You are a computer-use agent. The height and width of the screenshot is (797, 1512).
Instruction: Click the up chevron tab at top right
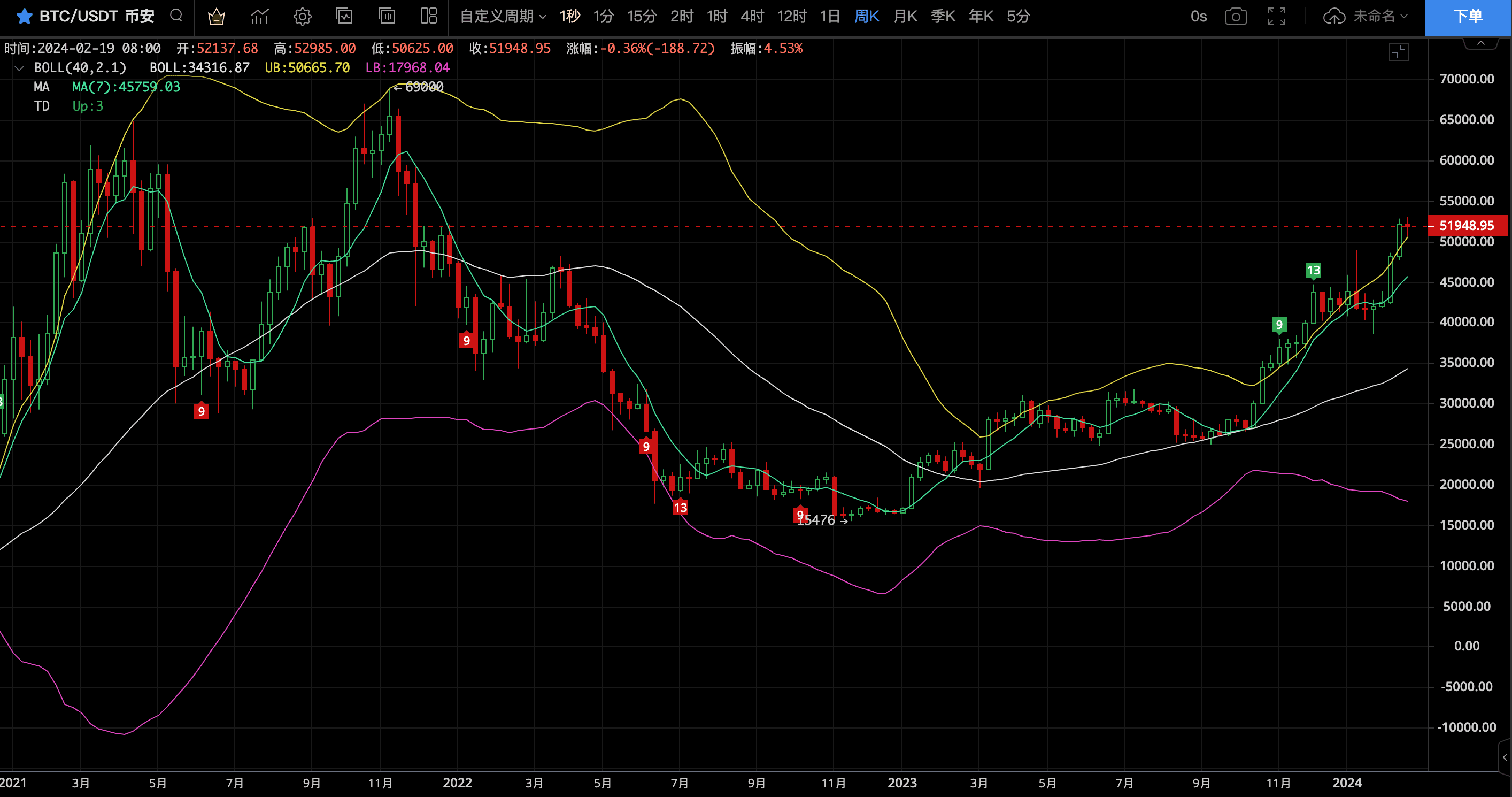click(1481, 43)
